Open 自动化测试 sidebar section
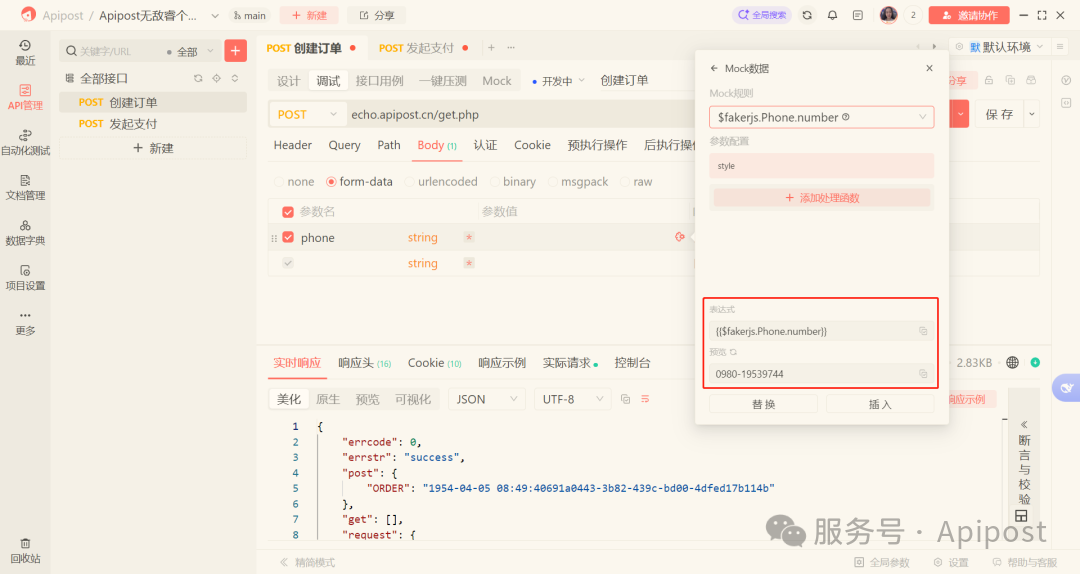 pyautogui.click(x=25, y=142)
